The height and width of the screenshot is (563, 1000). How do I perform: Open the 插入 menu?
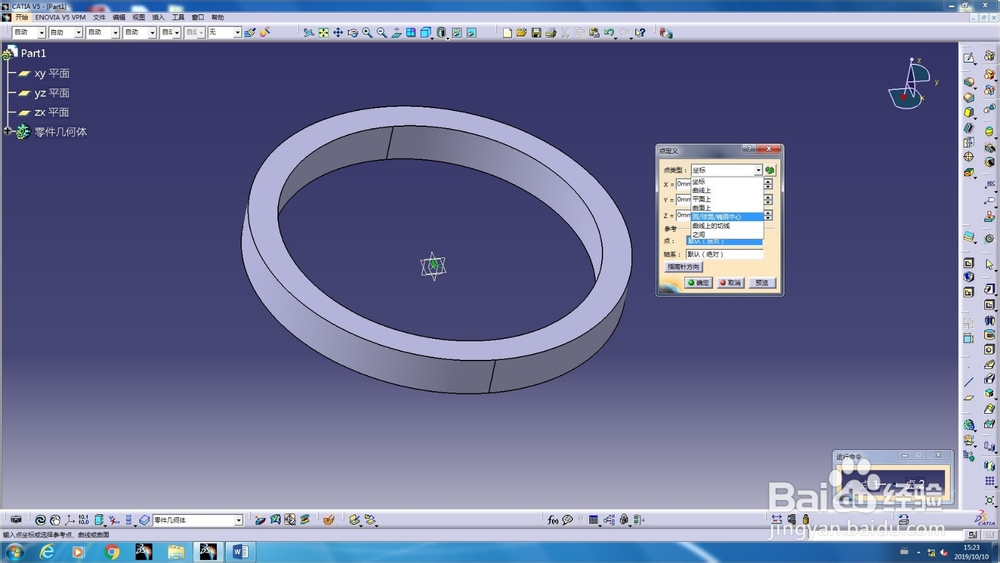158,17
